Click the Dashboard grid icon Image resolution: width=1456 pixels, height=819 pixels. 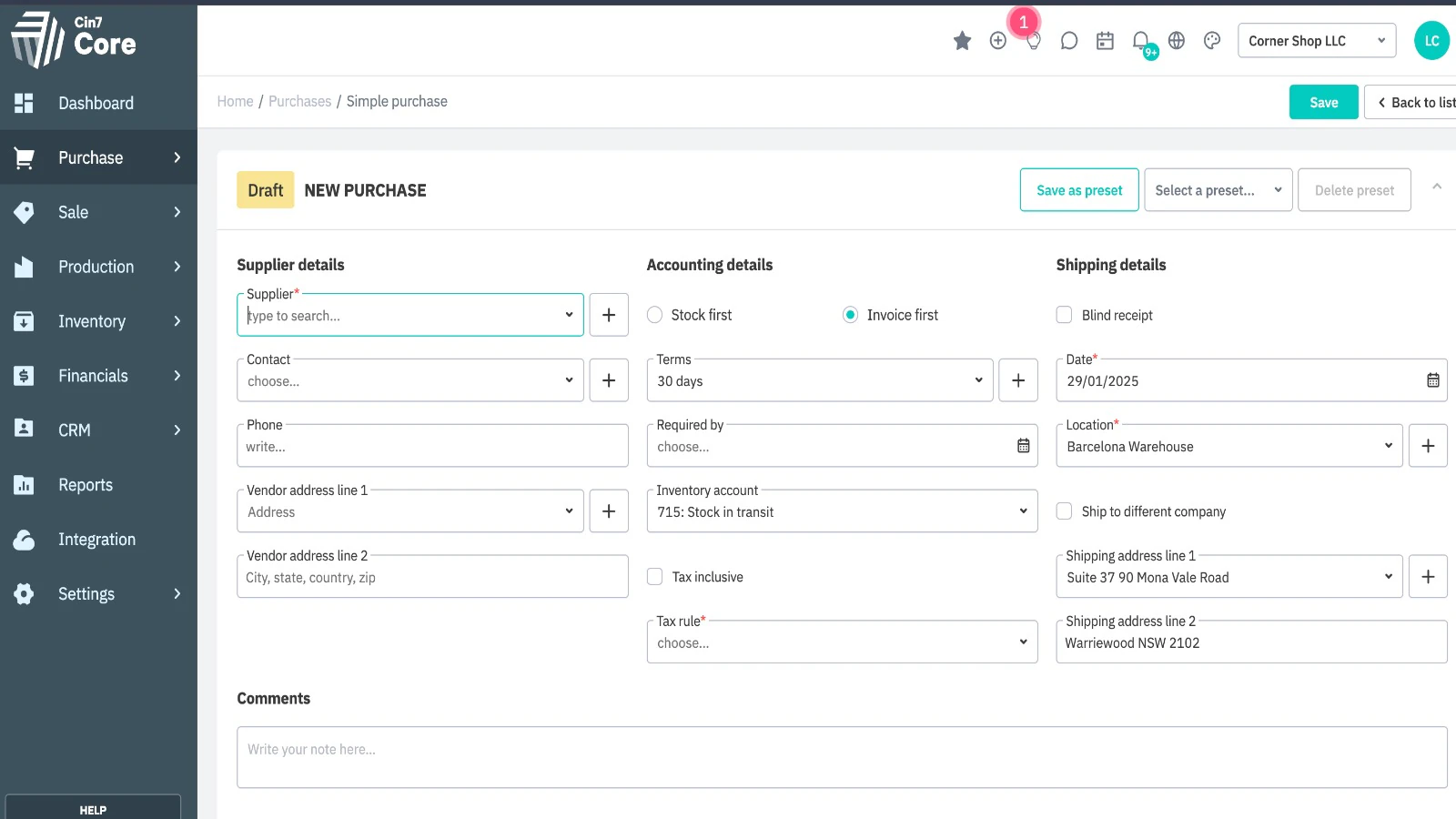point(25,103)
